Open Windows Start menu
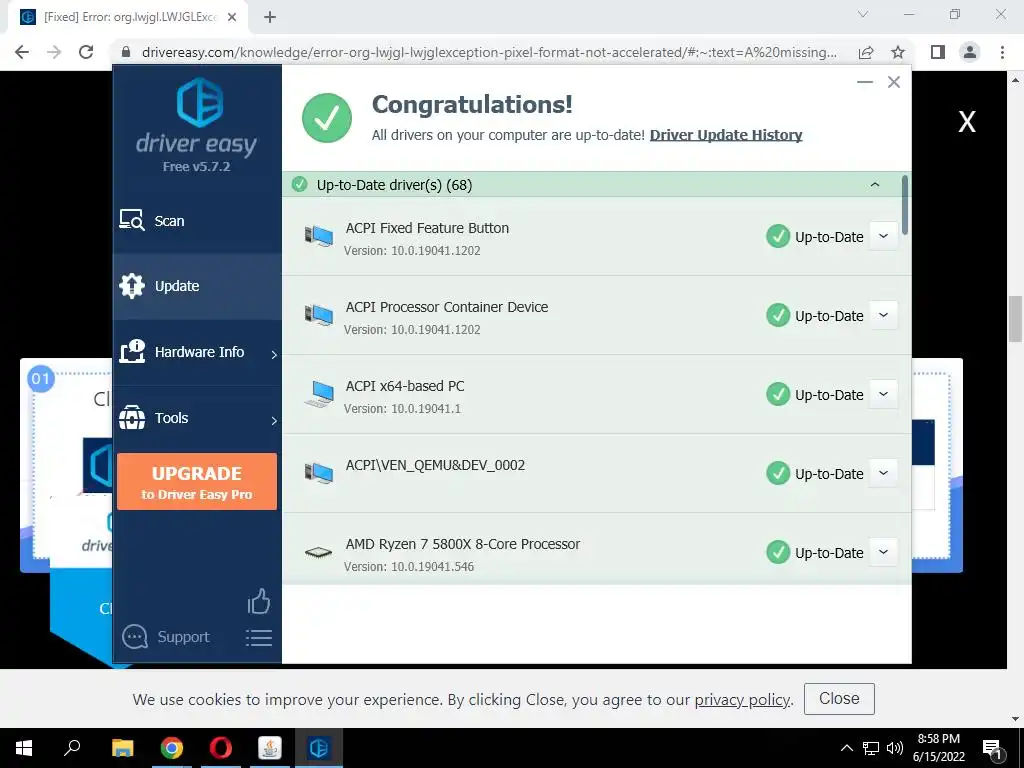 coord(24,748)
